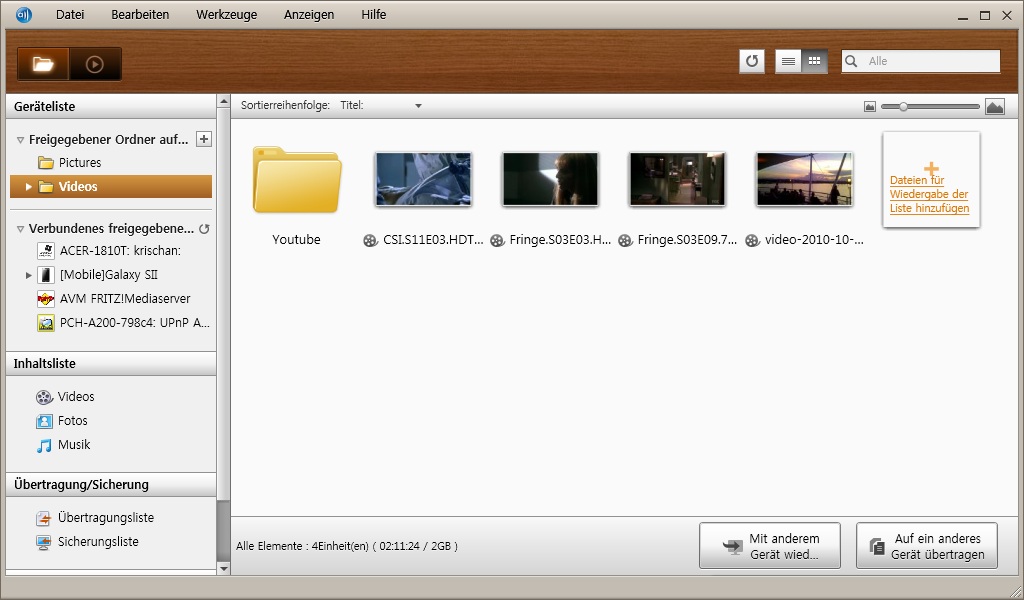
Task: Refresh the connected shared devices list
Action: (x=204, y=229)
